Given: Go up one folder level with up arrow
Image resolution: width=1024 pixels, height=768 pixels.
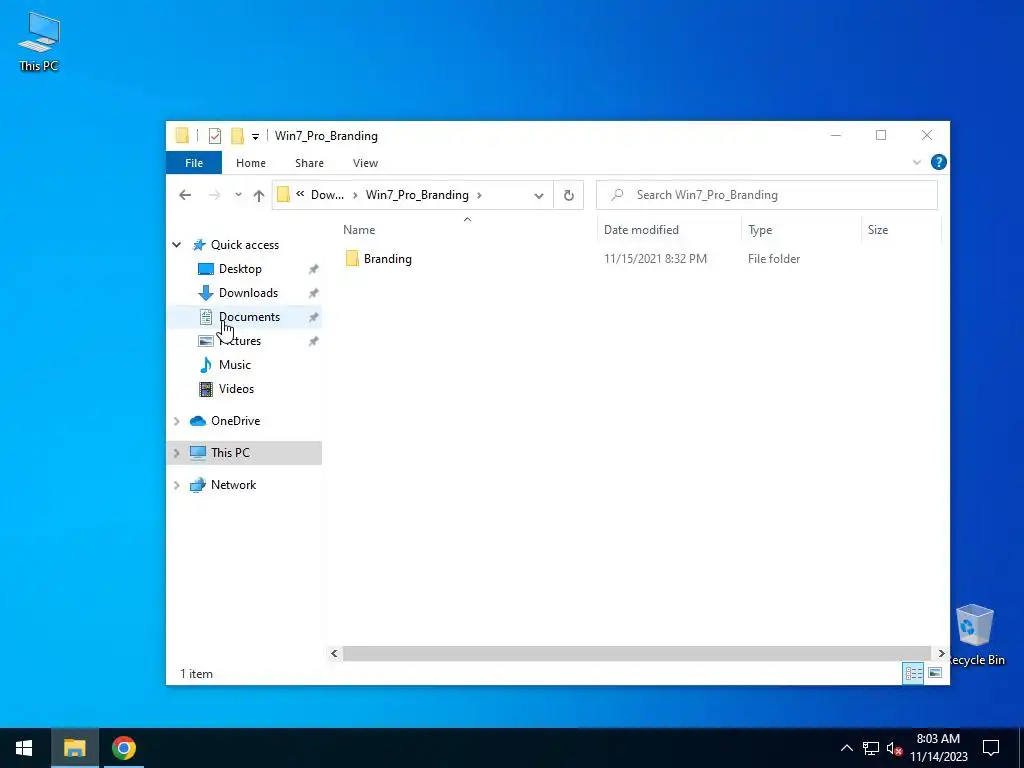Looking at the screenshot, I should click(x=259, y=195).
